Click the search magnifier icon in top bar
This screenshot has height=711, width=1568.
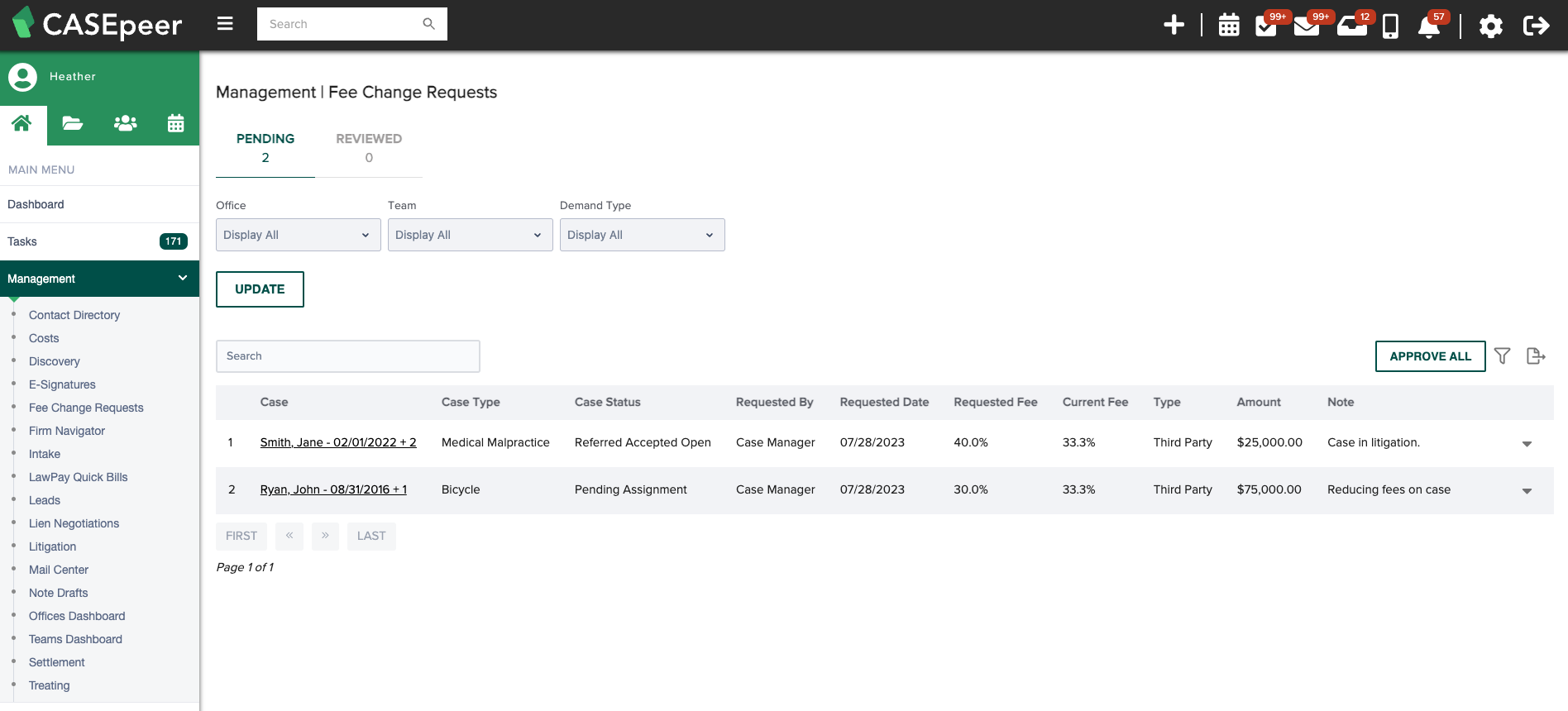pos(428,24)
